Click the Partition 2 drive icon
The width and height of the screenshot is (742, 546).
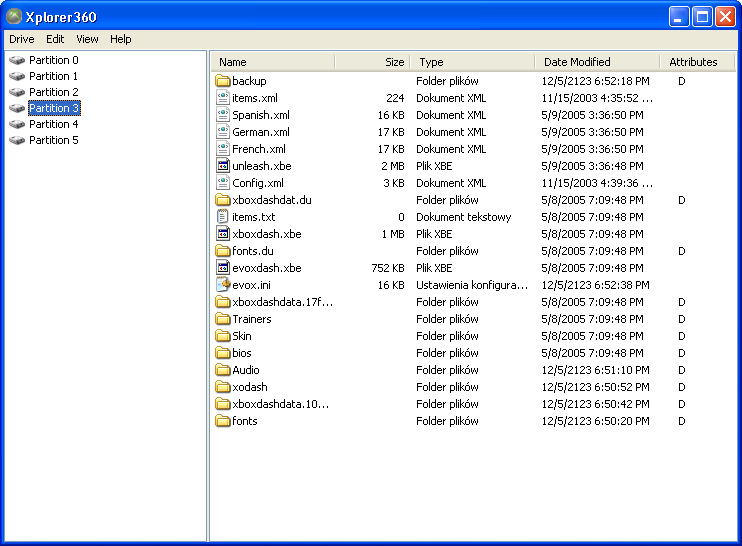[17, 92]
